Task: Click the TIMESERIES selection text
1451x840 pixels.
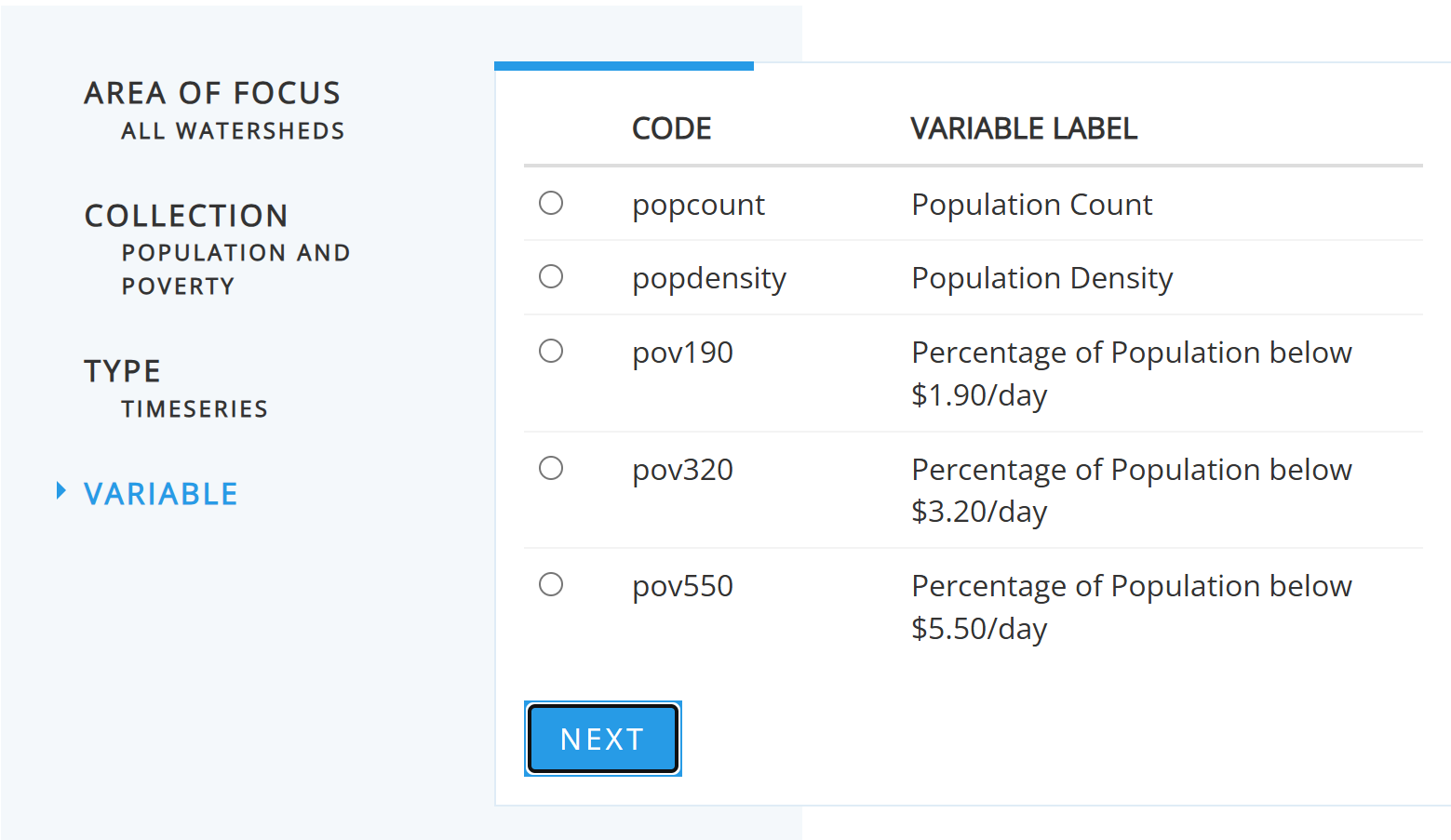Action: [x=195, y=409]
